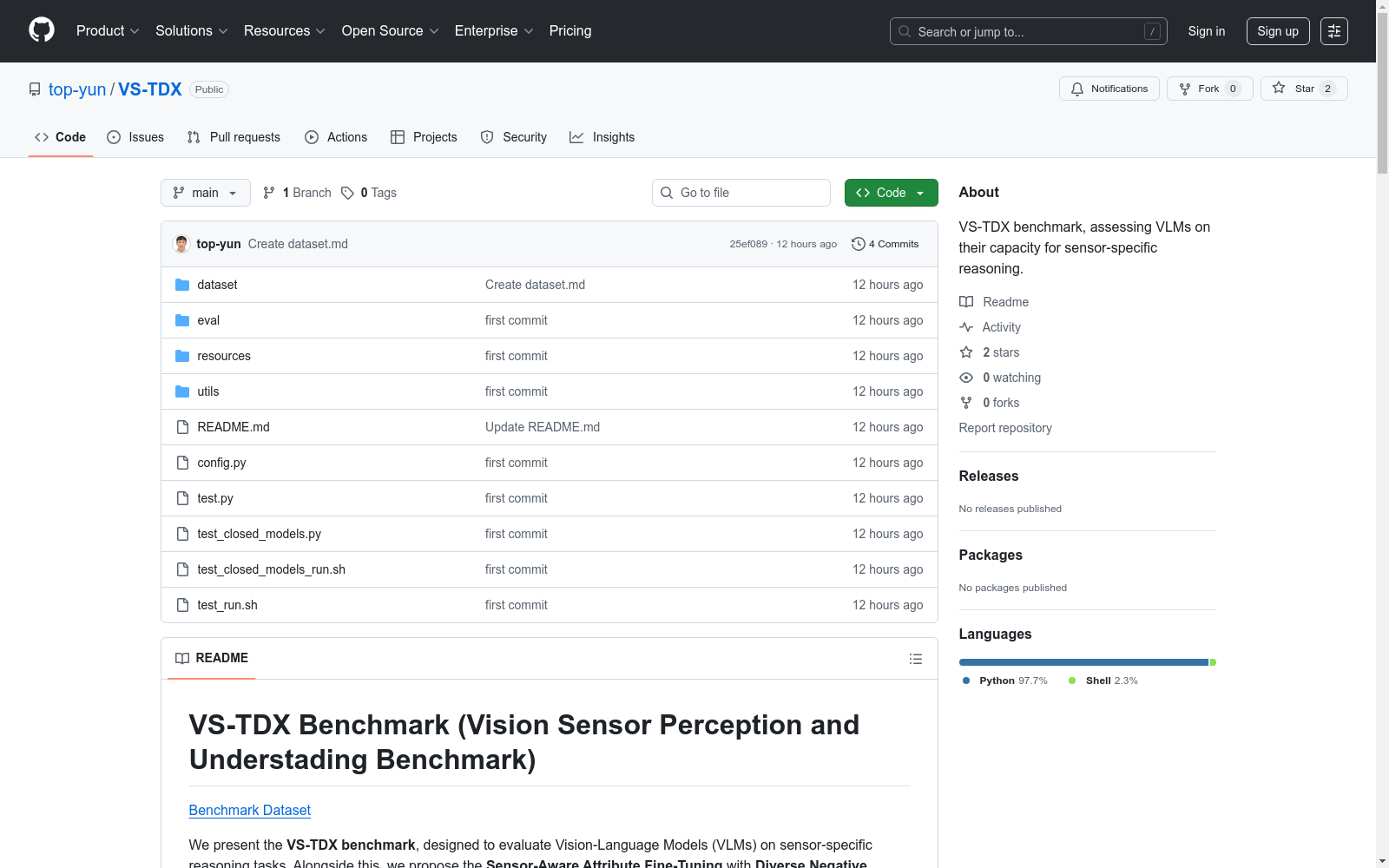The width and height of the screenshot is (1389, 868).
Task: Click the config.py file icon
Action: tap(182, 463)
